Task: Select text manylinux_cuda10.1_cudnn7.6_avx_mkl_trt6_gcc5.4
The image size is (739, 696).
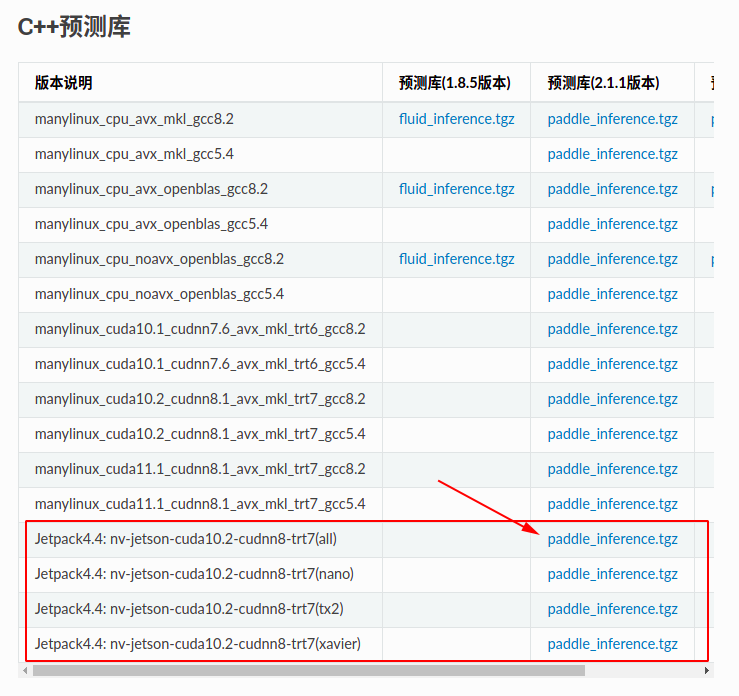Action: coord(200,364)
